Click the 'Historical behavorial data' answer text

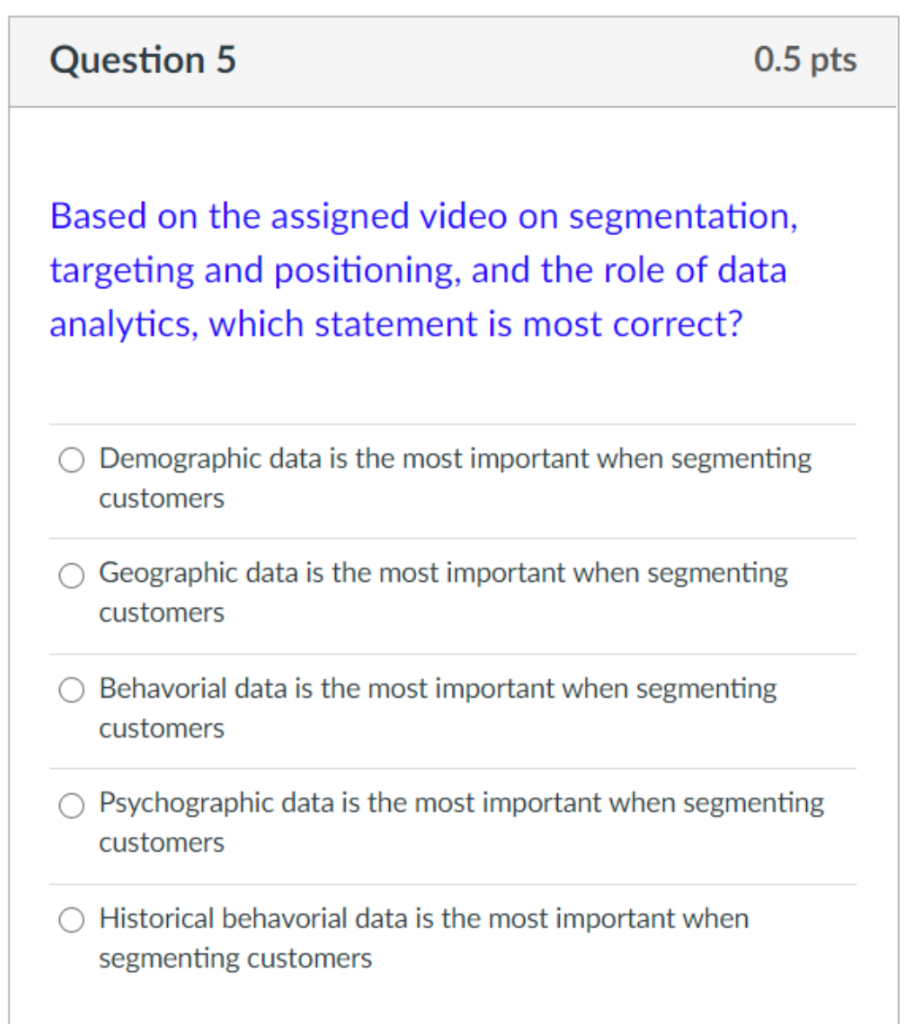[x=423, y=918]
